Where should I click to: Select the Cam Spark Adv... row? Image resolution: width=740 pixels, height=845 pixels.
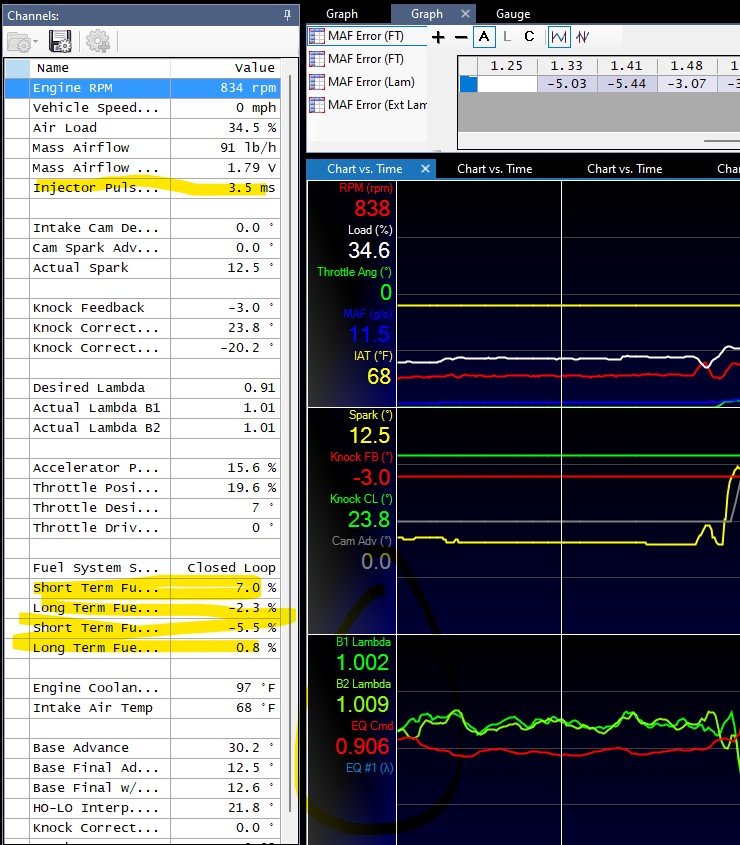tap(143, 248)
